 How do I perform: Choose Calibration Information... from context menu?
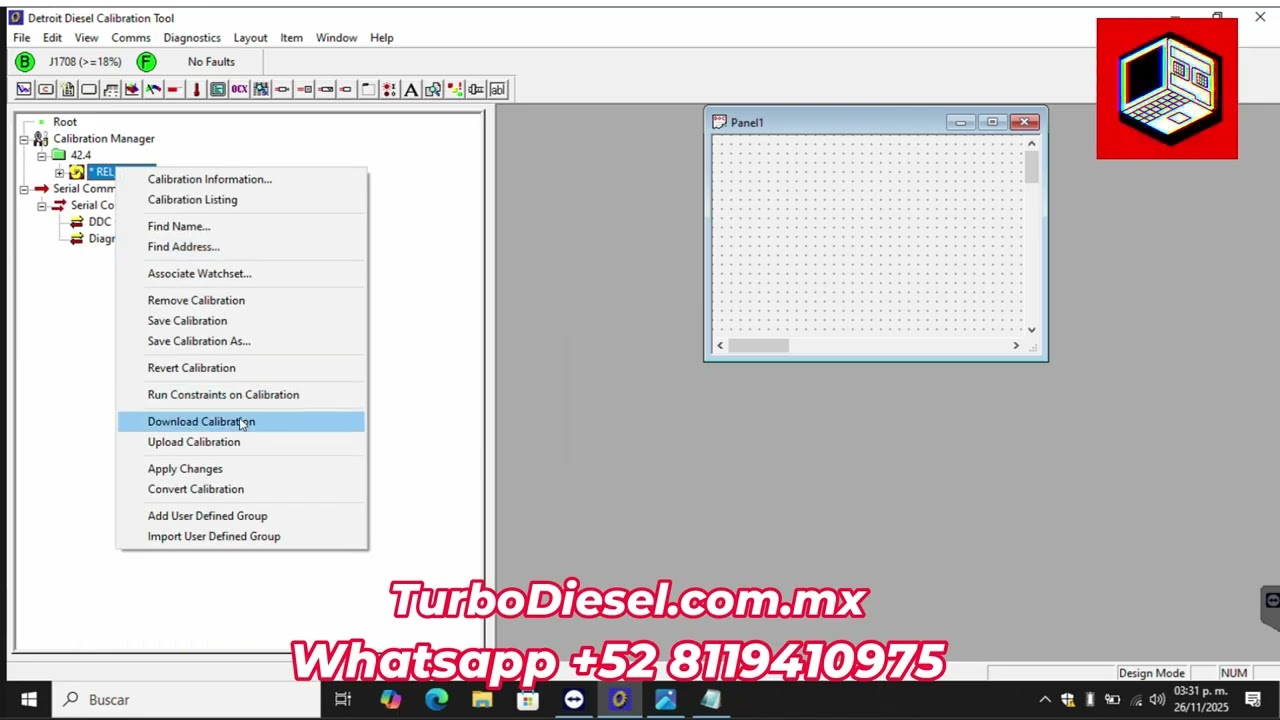[x=241, y=179]
